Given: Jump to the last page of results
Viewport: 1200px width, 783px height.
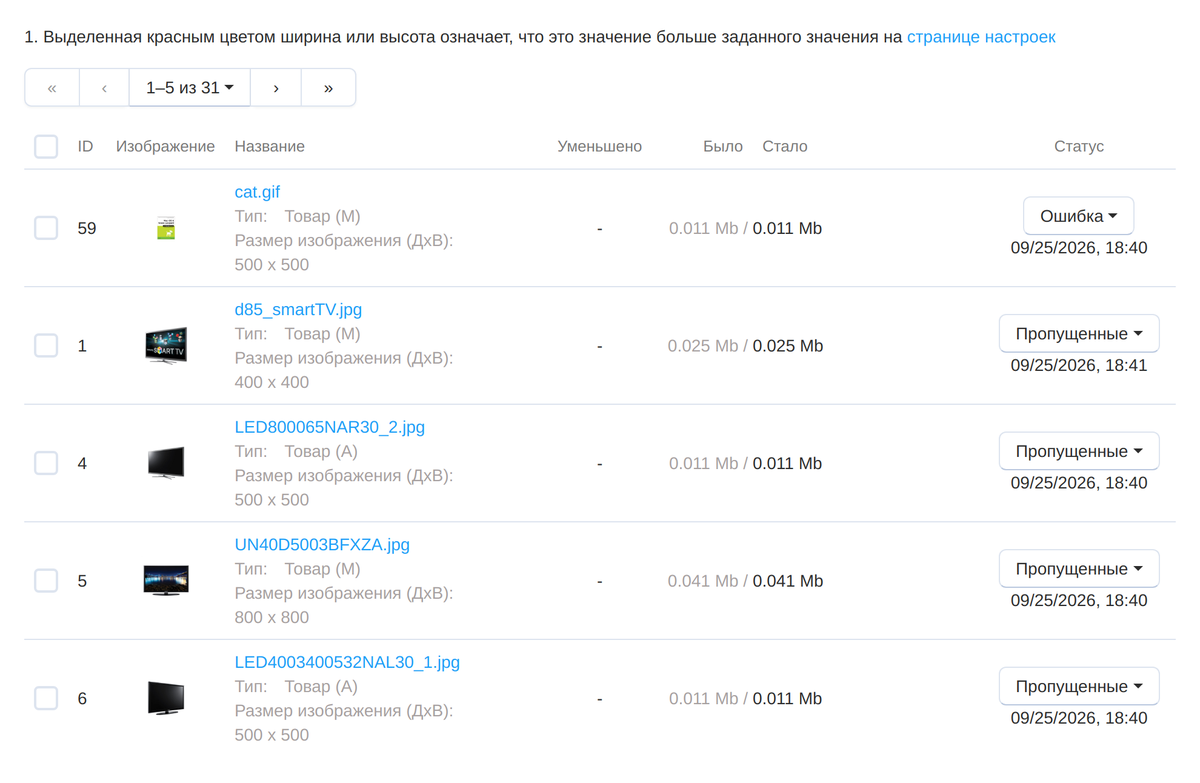Looking at the screenshot, I should (328, 88).
